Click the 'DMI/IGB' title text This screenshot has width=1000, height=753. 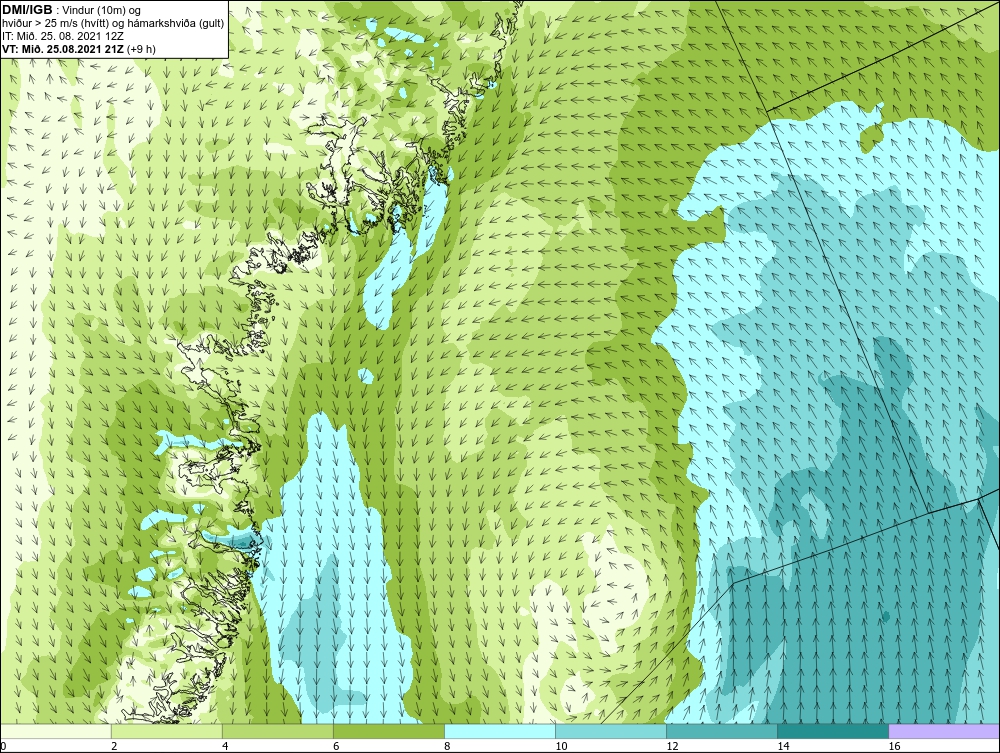pyautogui.click(x=27, y=10)
